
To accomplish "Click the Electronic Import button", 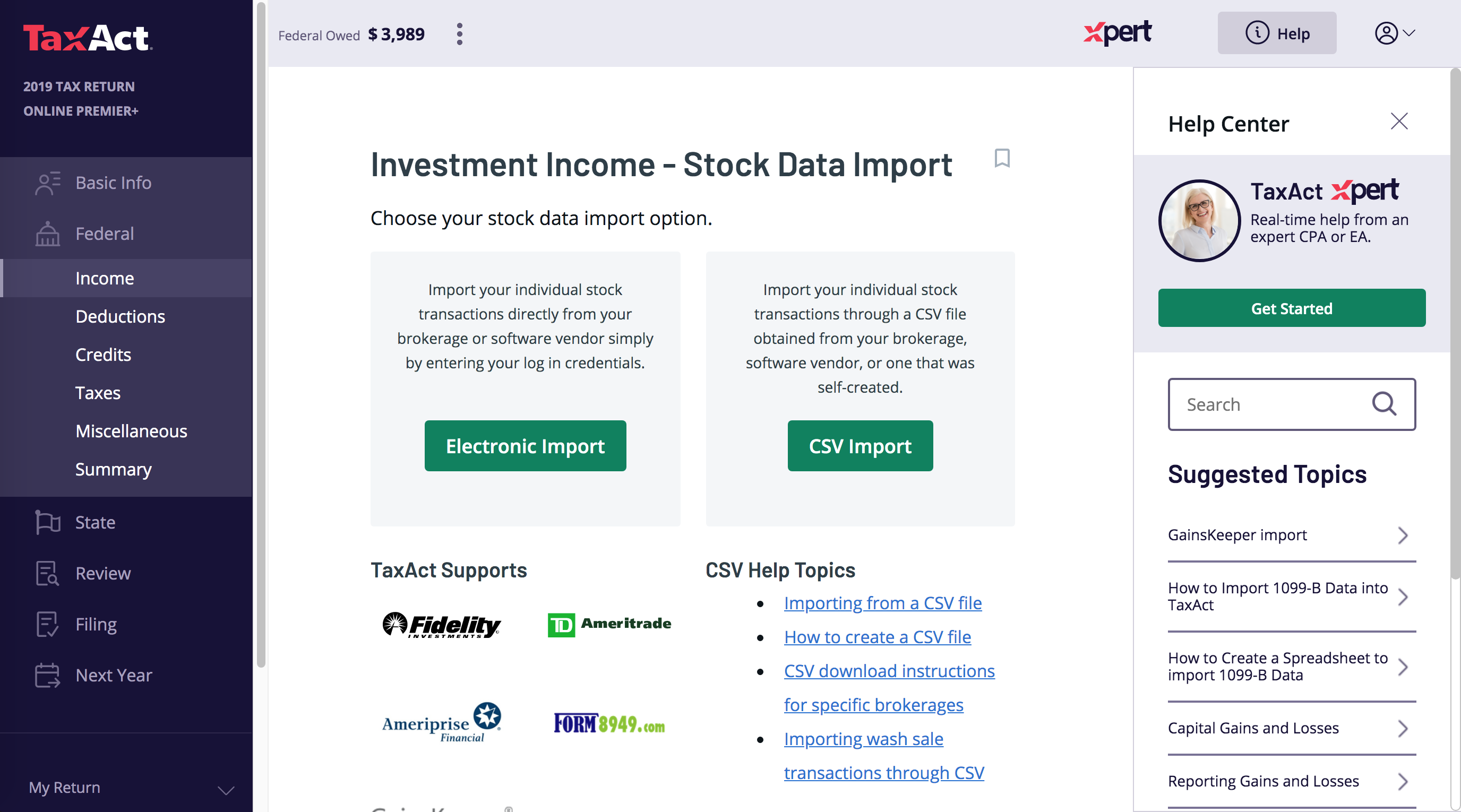I will 525,446.
